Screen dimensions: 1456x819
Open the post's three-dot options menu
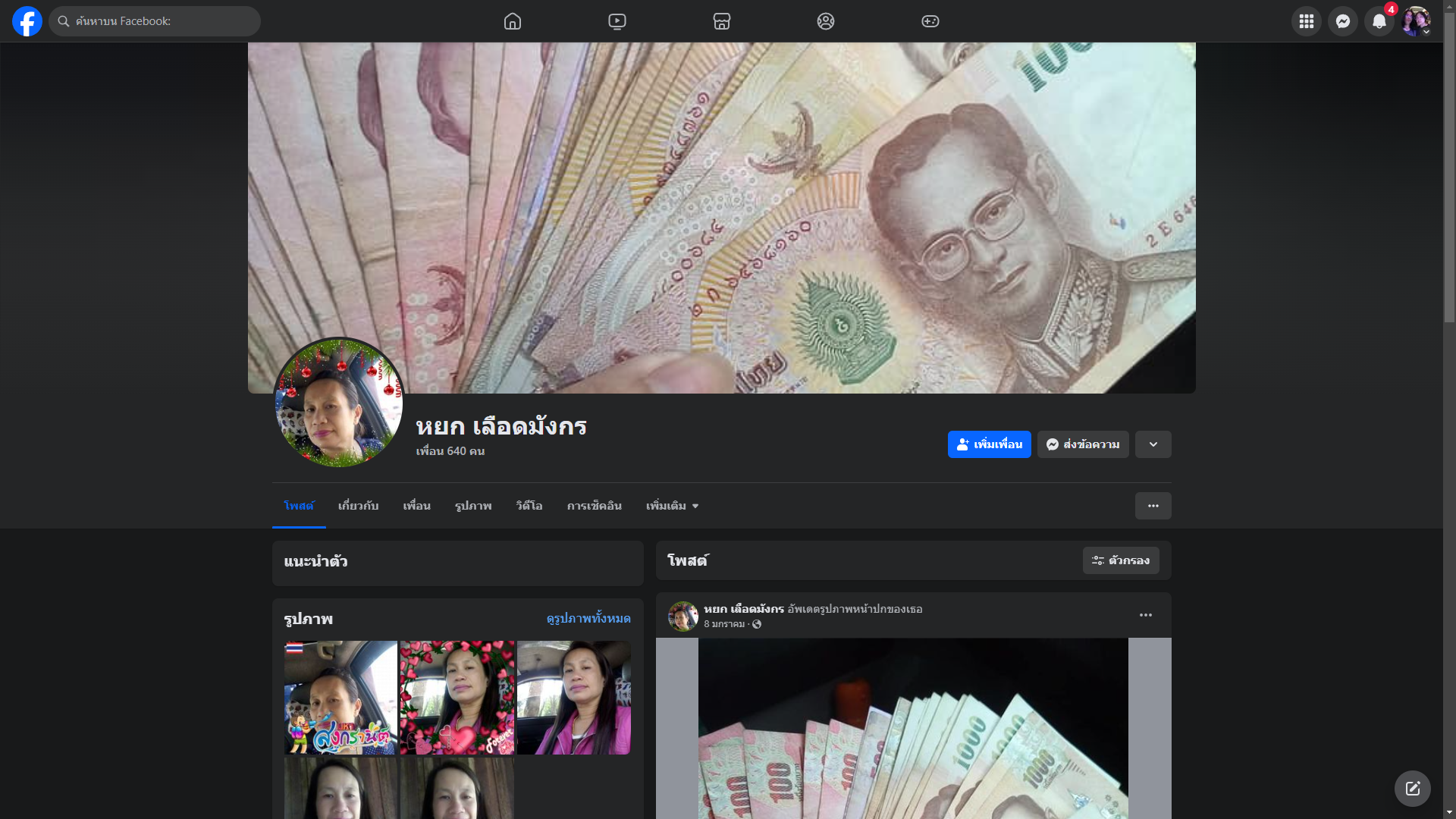tap(1145, 615)
